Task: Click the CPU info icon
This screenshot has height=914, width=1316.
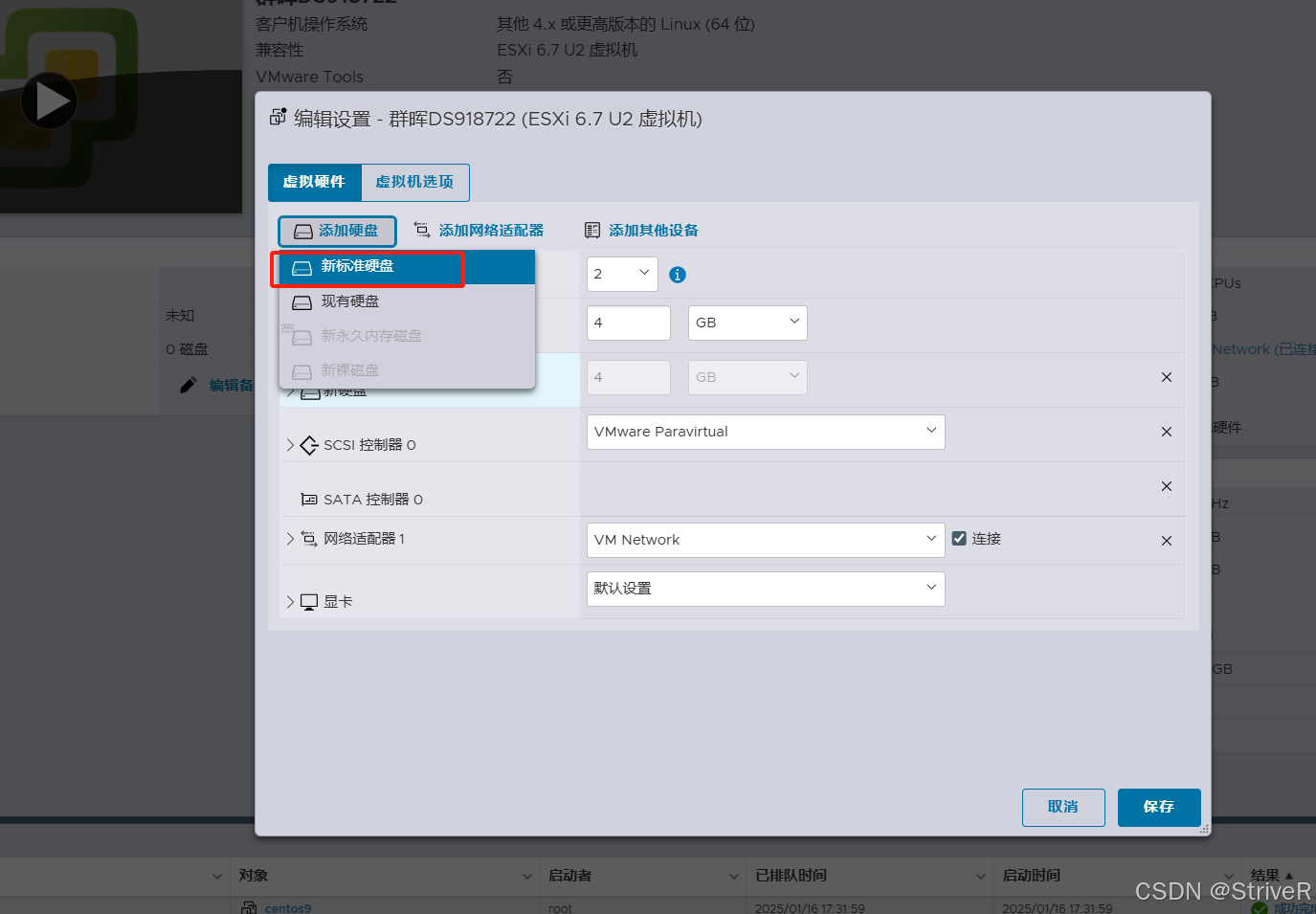Action: (x=678, y=275)
